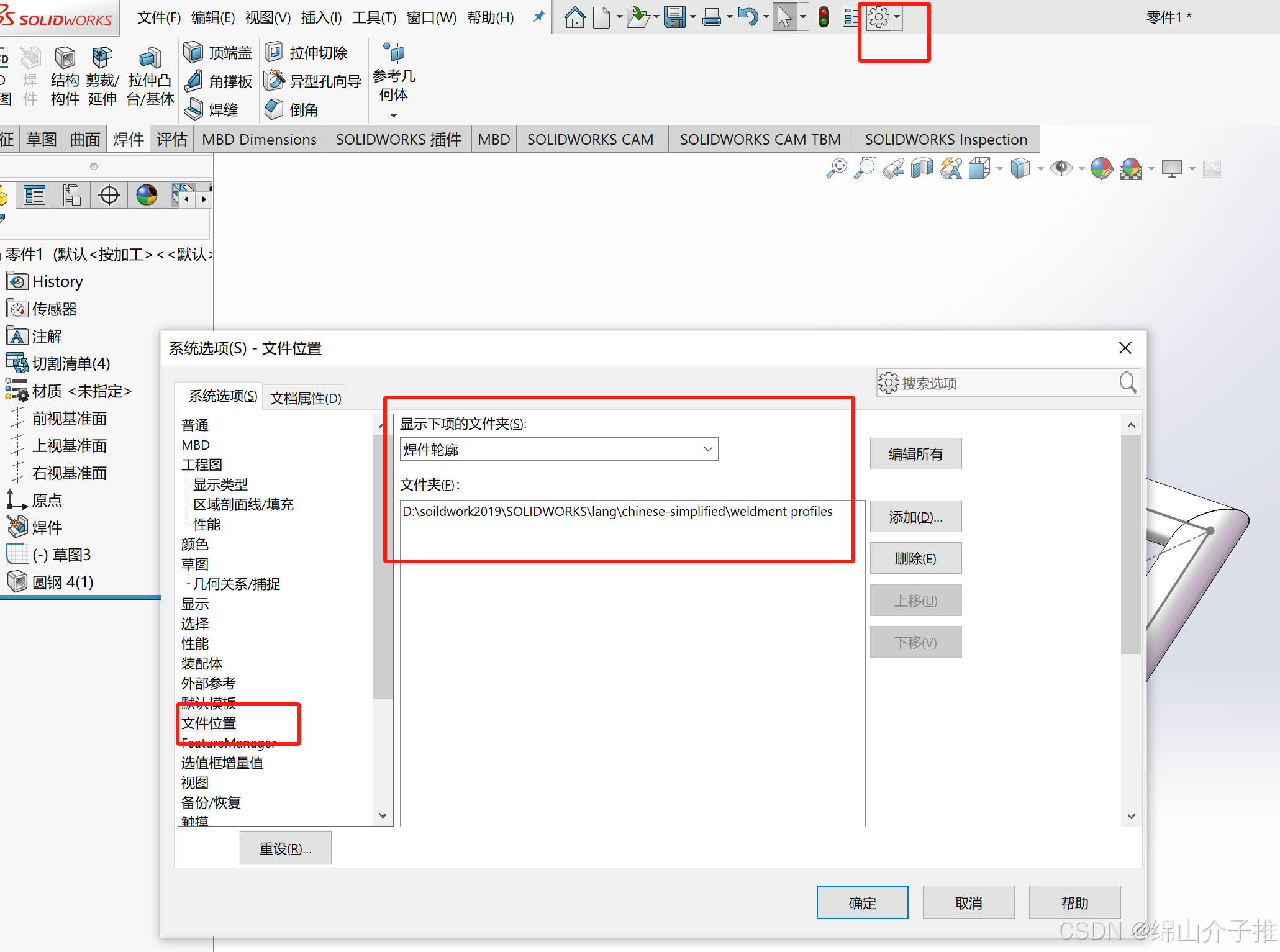This screenshot has width=1280, height=952.
Task: Click the Extruded Cut tool icon
Action: click(x=275, y=52)
